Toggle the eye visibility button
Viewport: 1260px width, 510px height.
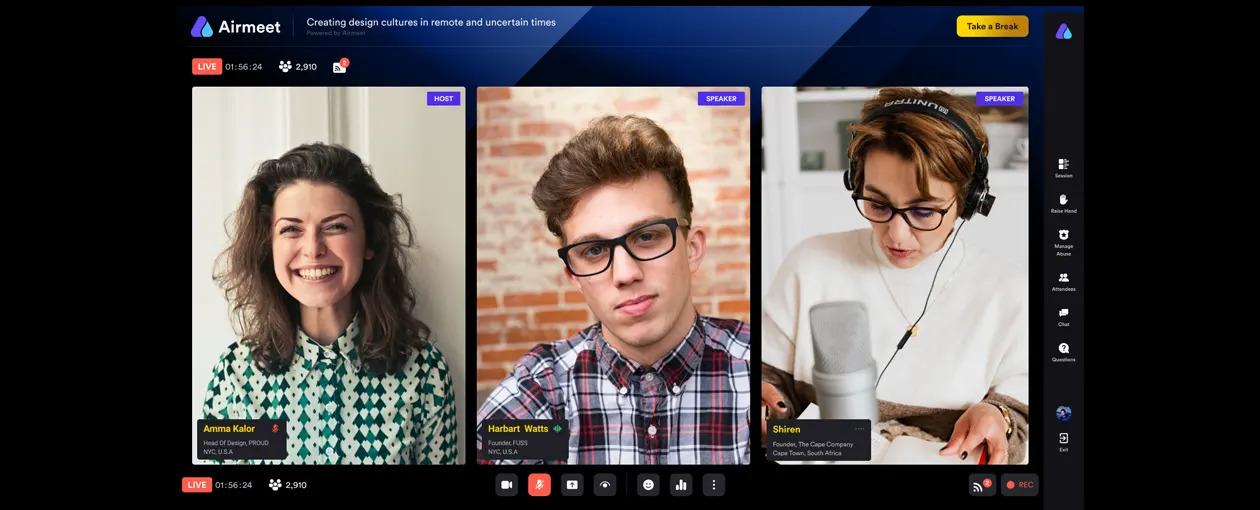pyautogui.click(x=605, y=485)
